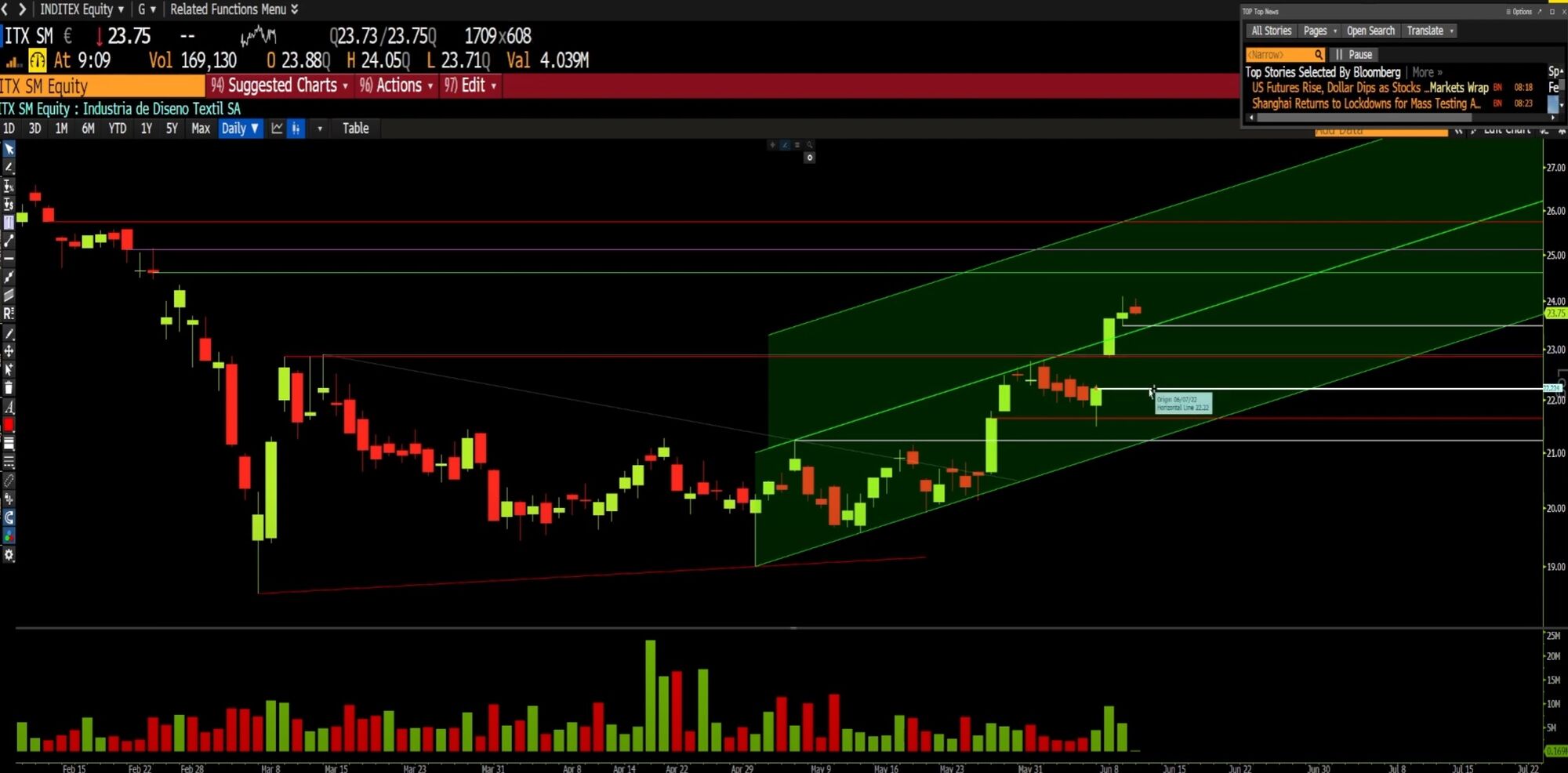Select the move/pan crosshair tool
1568x773 pixels.
(x=9, y=351)
